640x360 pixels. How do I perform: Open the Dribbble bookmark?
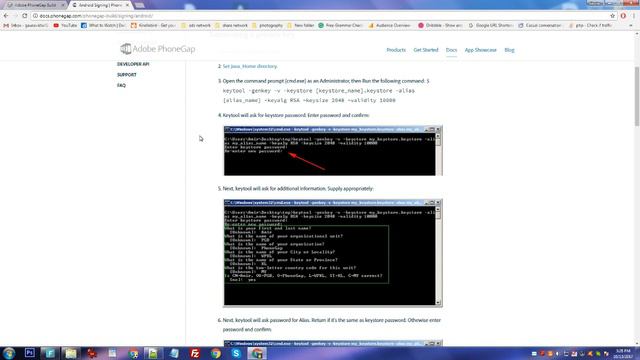[440, 25]
